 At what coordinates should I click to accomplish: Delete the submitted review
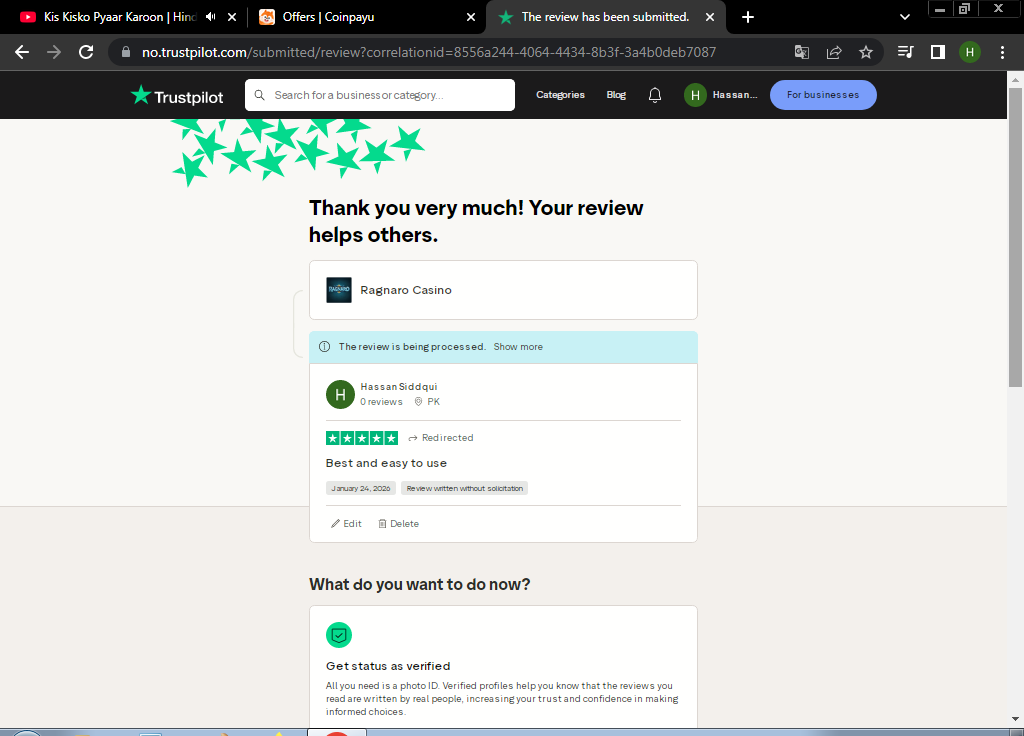pos(398,524)
